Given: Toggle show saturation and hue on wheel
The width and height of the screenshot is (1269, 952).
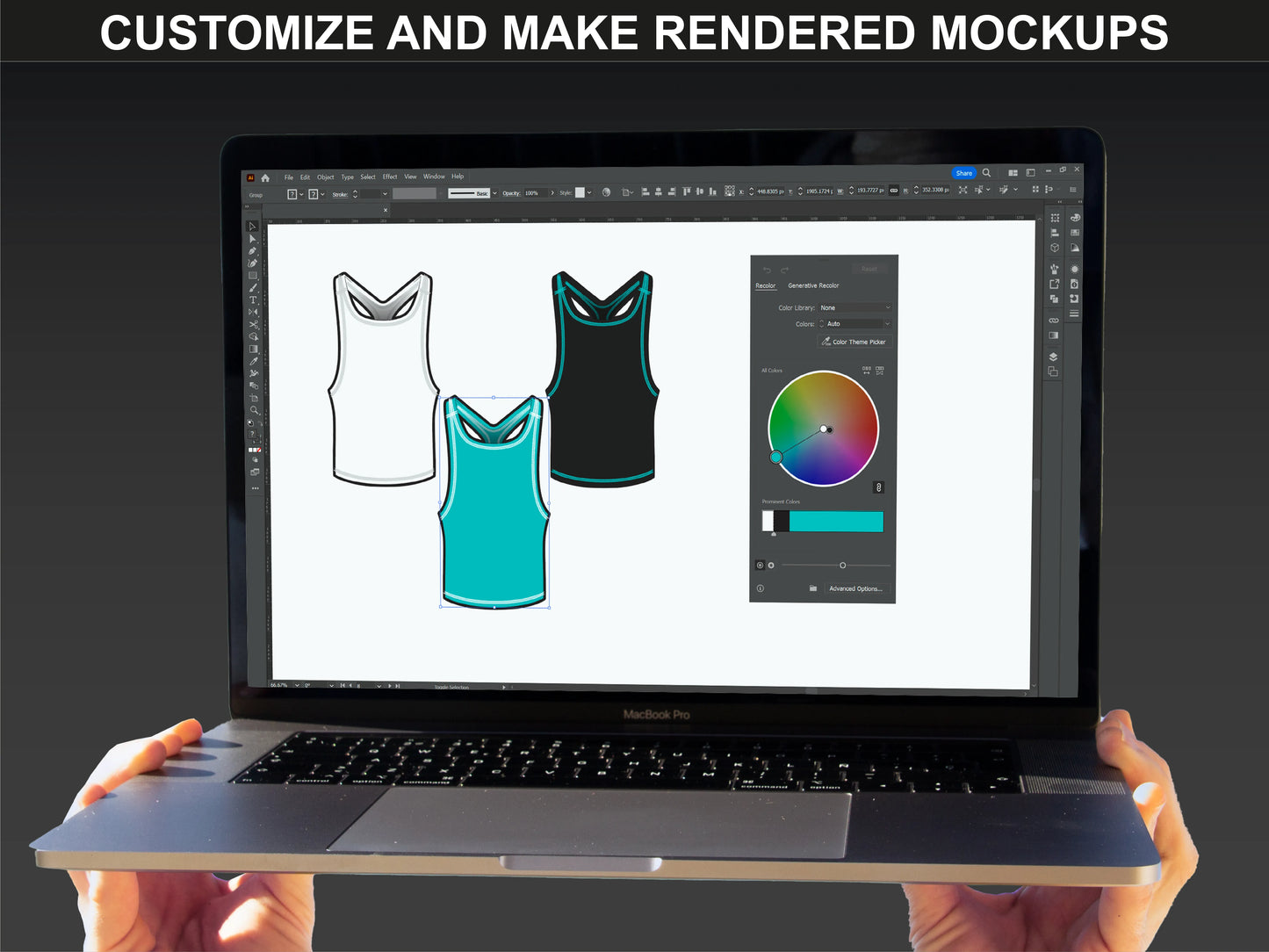Looking at the screenshot, I should coord(760,566).
